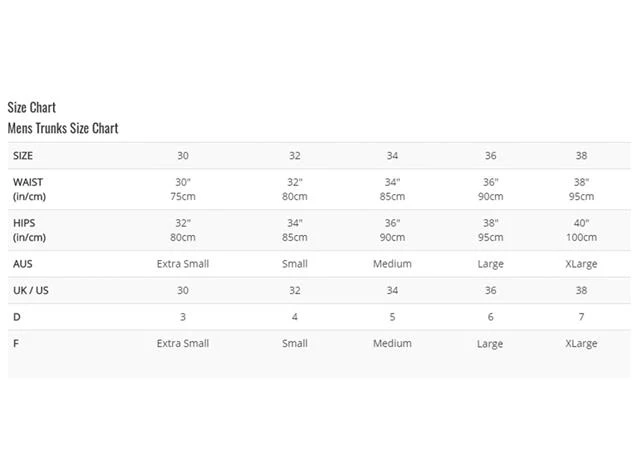Select the 36" 90cm waist measurement
This screenshot has height=476, width=635.
490,189
